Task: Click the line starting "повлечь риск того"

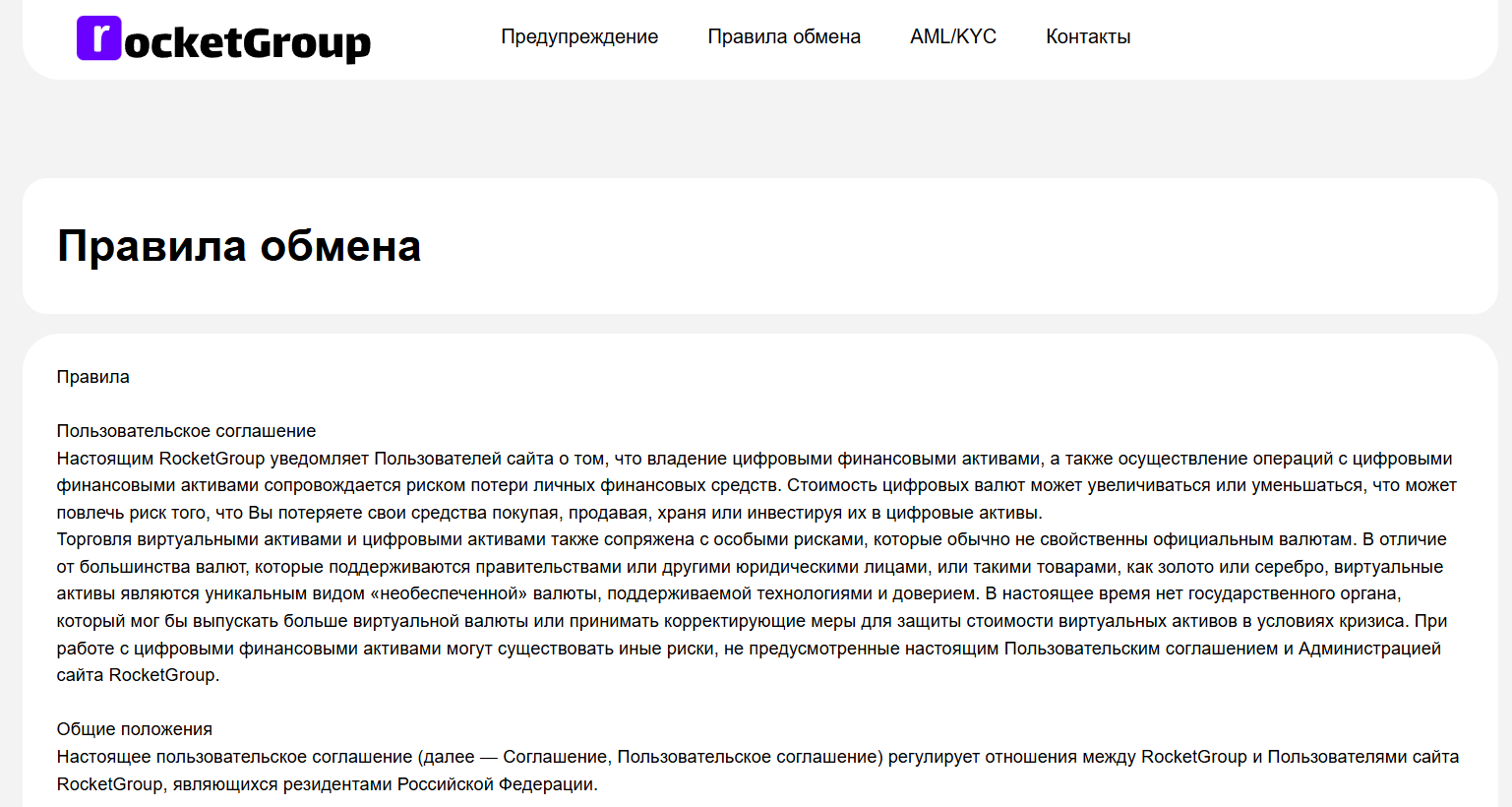Action: point(549,513)
